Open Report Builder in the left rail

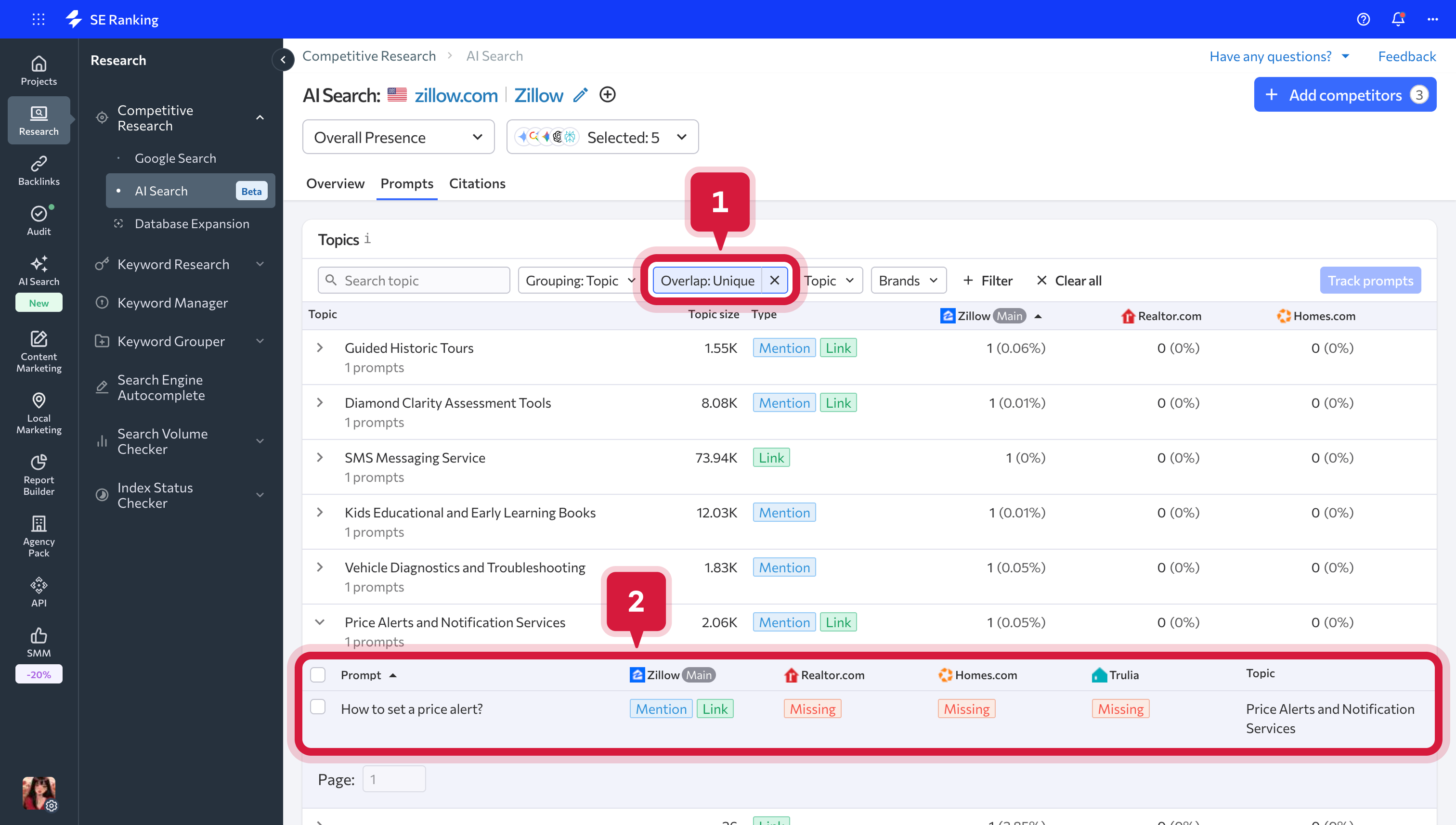(39, 475)
